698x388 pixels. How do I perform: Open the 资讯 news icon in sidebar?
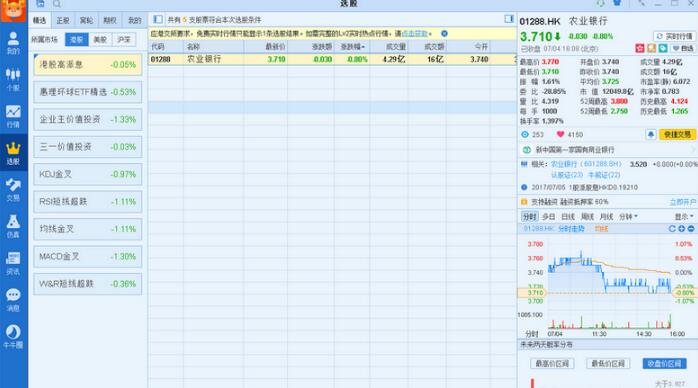tap(13, 263)
